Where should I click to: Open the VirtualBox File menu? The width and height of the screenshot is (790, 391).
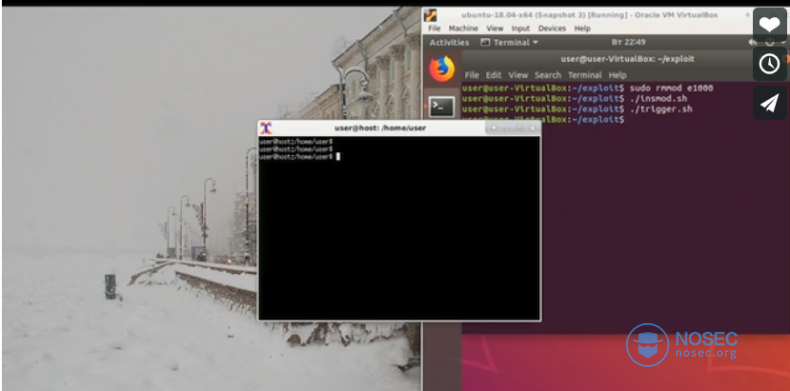[x=434, y=29]
